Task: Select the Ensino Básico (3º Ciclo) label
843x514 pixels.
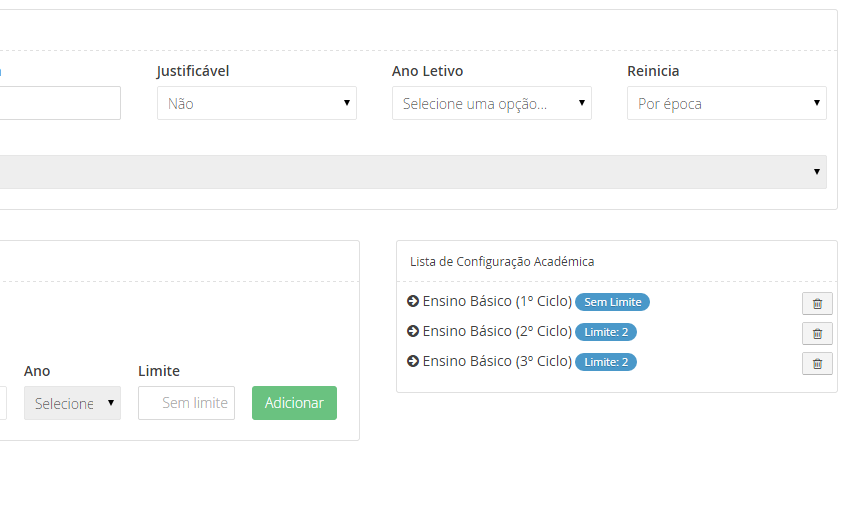Action: [497, 361]
